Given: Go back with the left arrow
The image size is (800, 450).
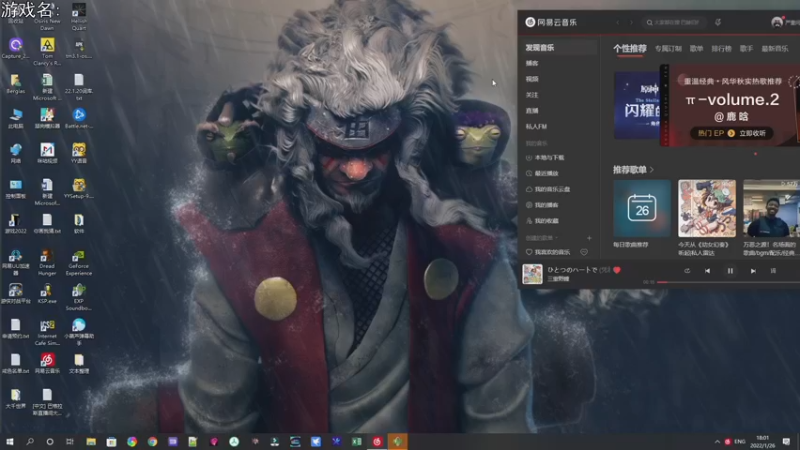Looking at the screenshot, I should 618,22.
